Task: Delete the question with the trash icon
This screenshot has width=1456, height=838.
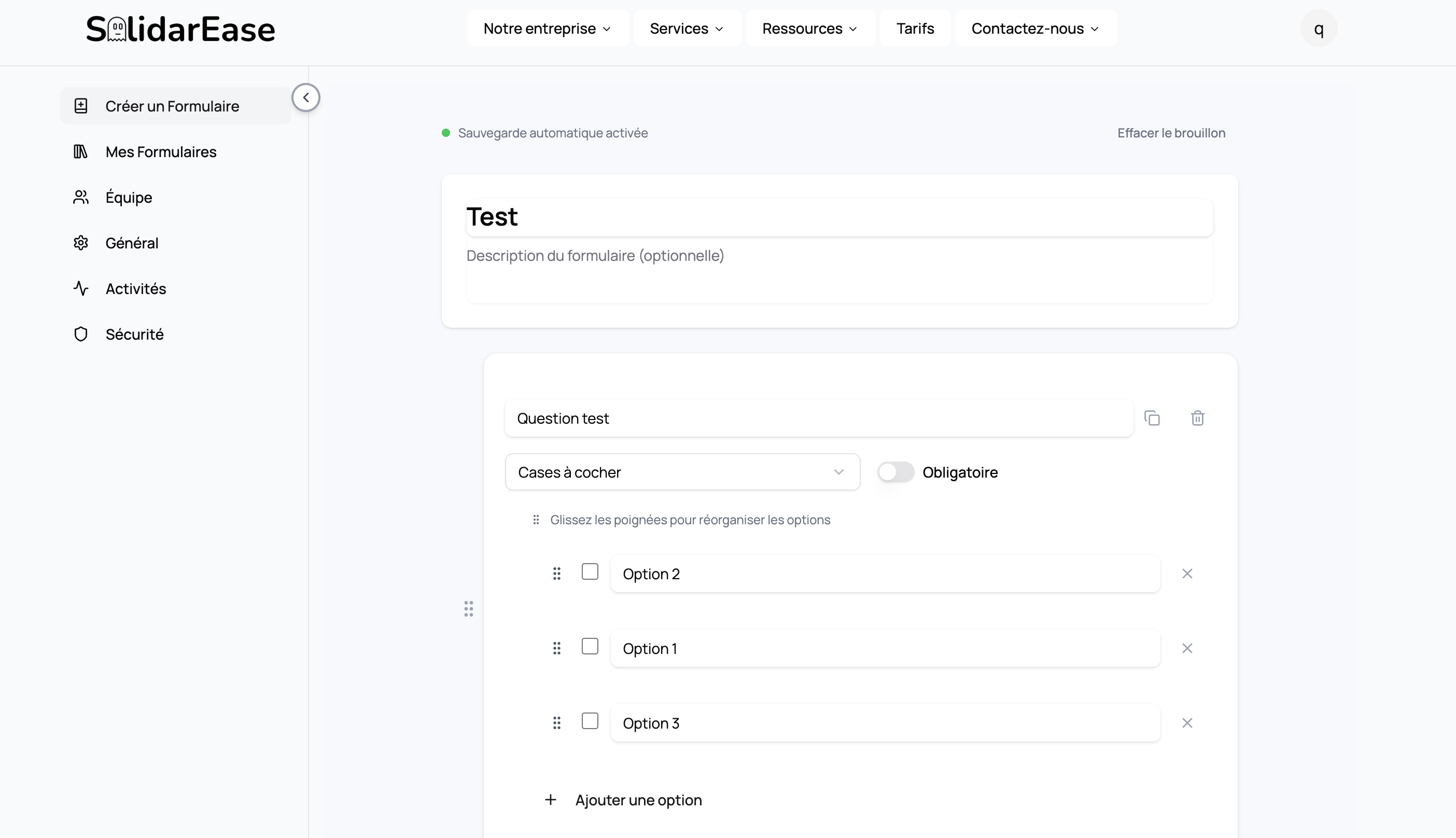Action: tap(1198, 418)
